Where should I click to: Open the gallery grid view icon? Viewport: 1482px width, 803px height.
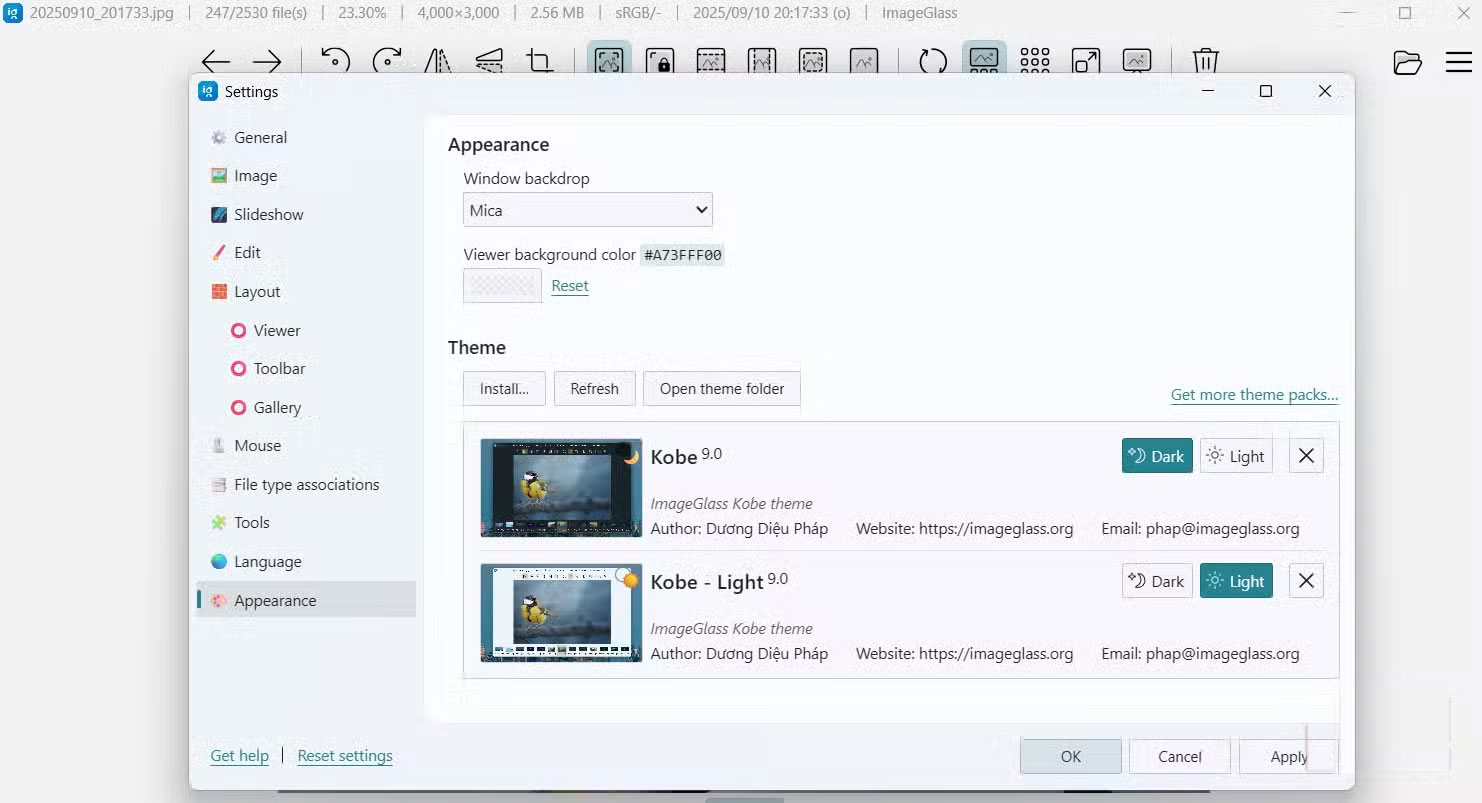[1035, 60]
